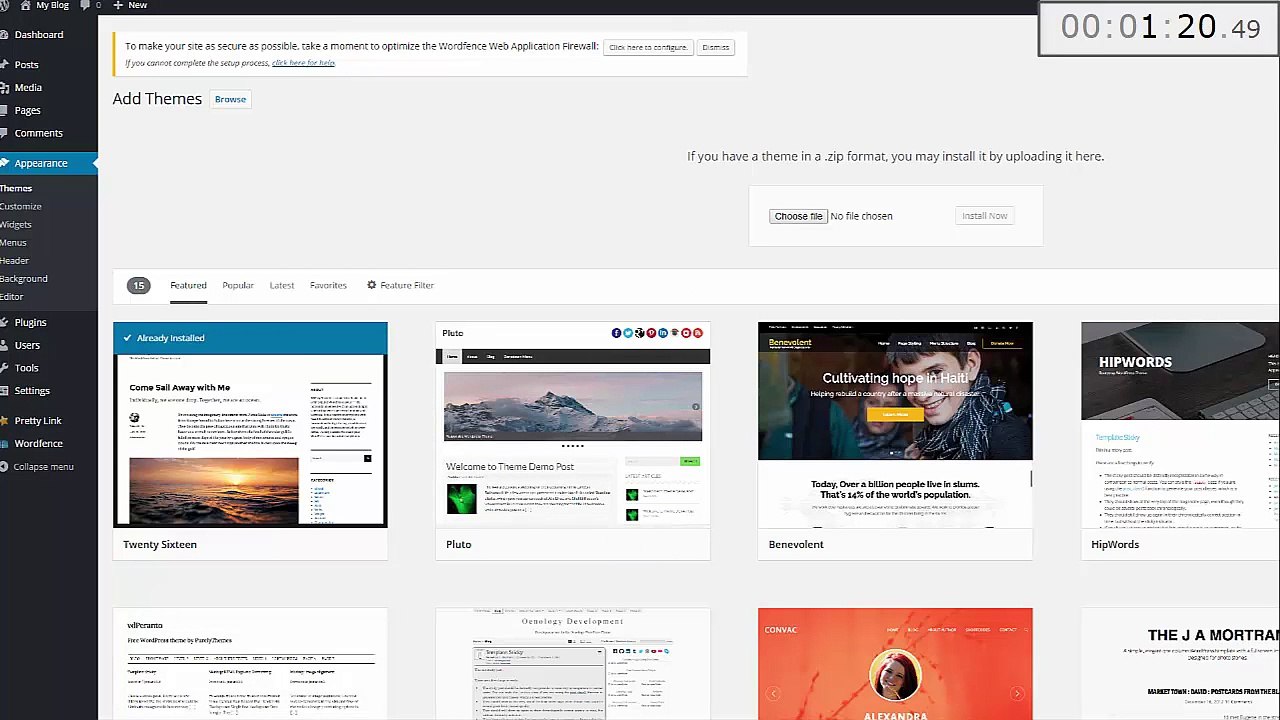This screenshot has height=720, width=1280.
Task: Select Header in the Appearance submenu
Action: coord(15,260)
